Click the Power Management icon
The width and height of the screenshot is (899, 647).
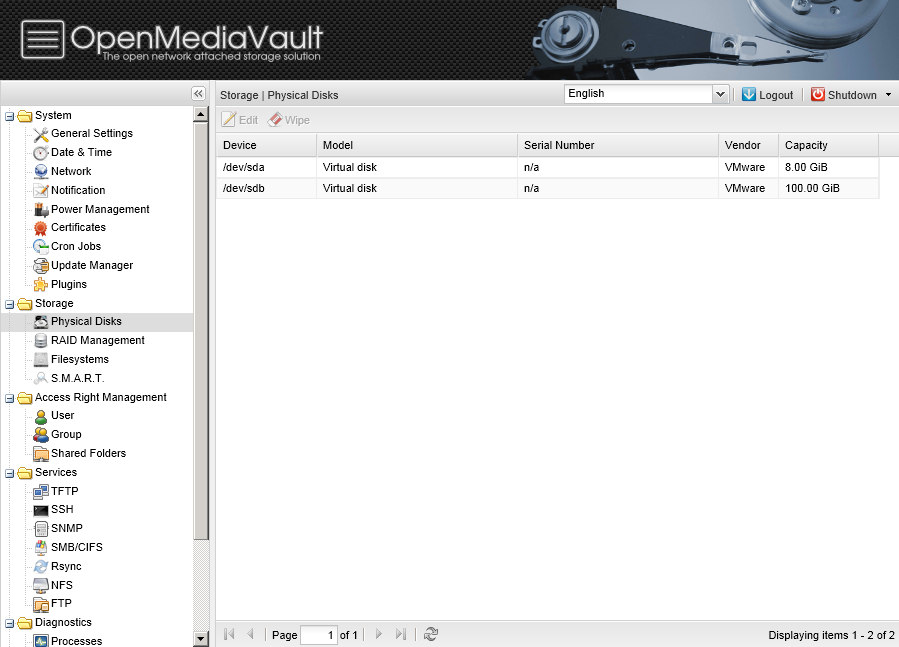41,209
